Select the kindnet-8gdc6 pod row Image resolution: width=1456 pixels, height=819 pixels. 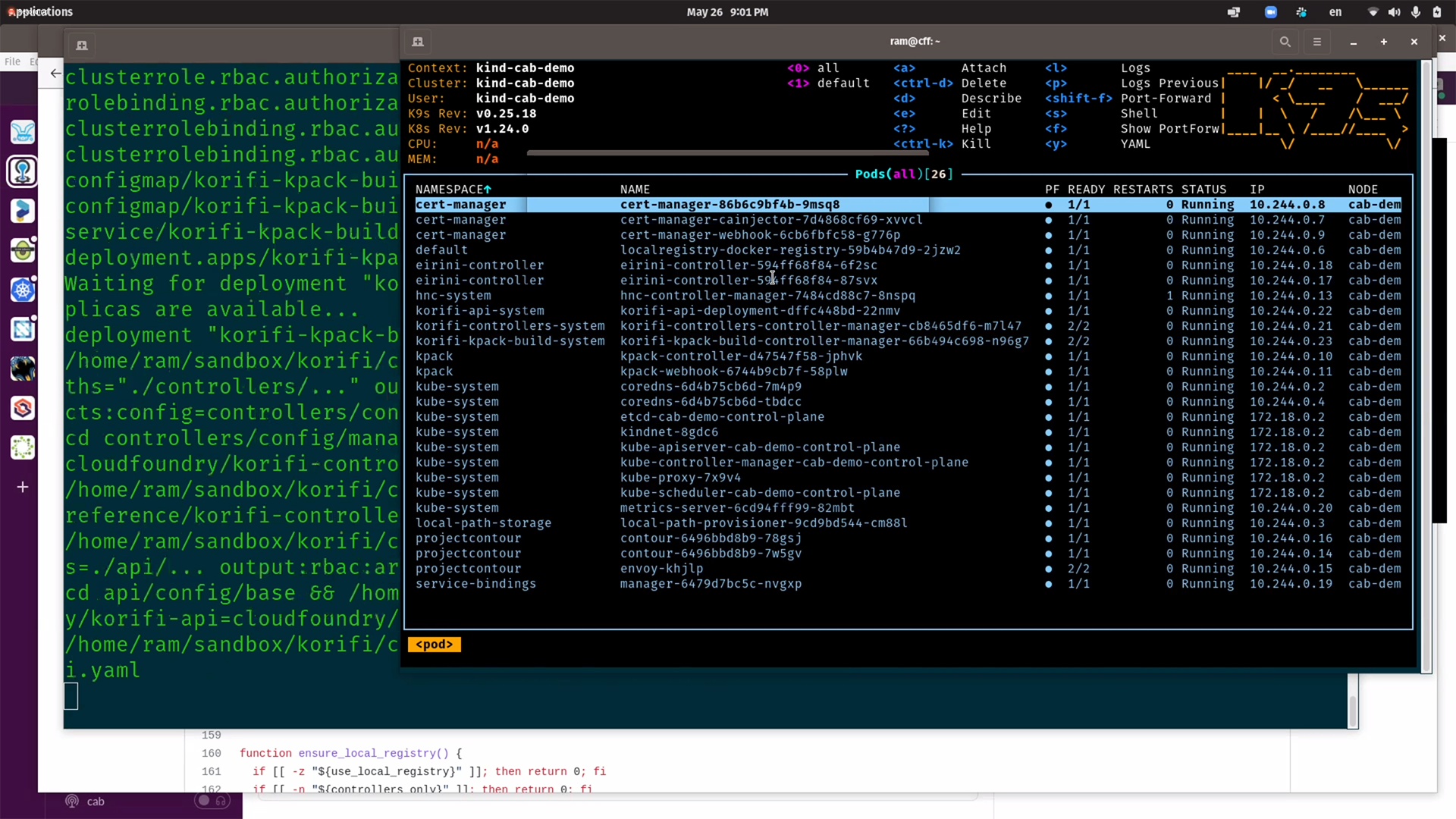[x=908, y=432]
